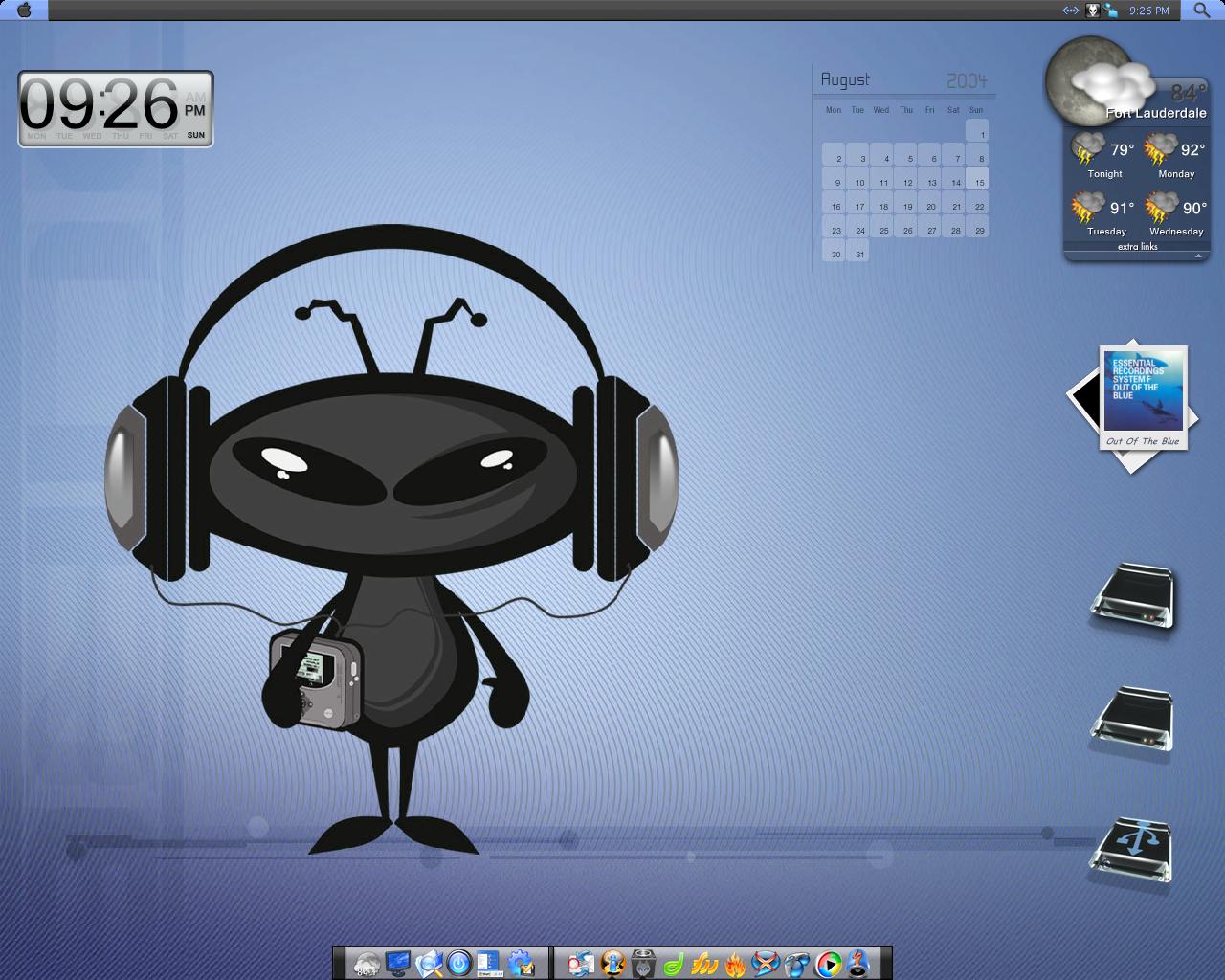This screenshot has width=1225, height=980.
Task: Click the Tonight 79° forecast
Action: point(1103,156)
